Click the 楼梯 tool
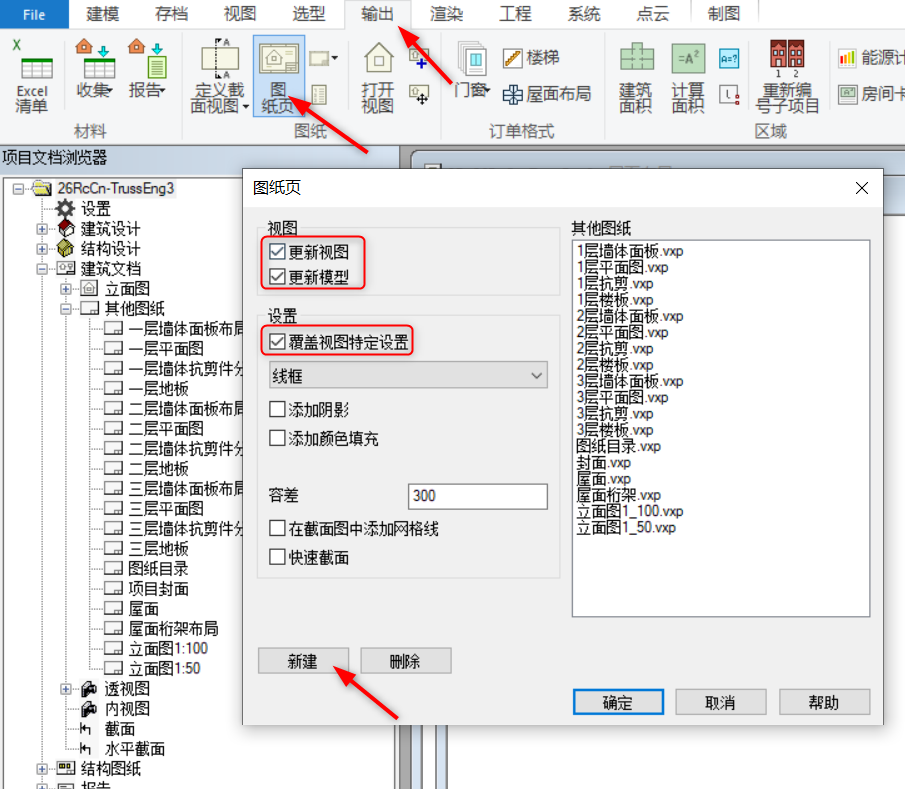Viewport: 905px width, 789px height. [531, 58]
